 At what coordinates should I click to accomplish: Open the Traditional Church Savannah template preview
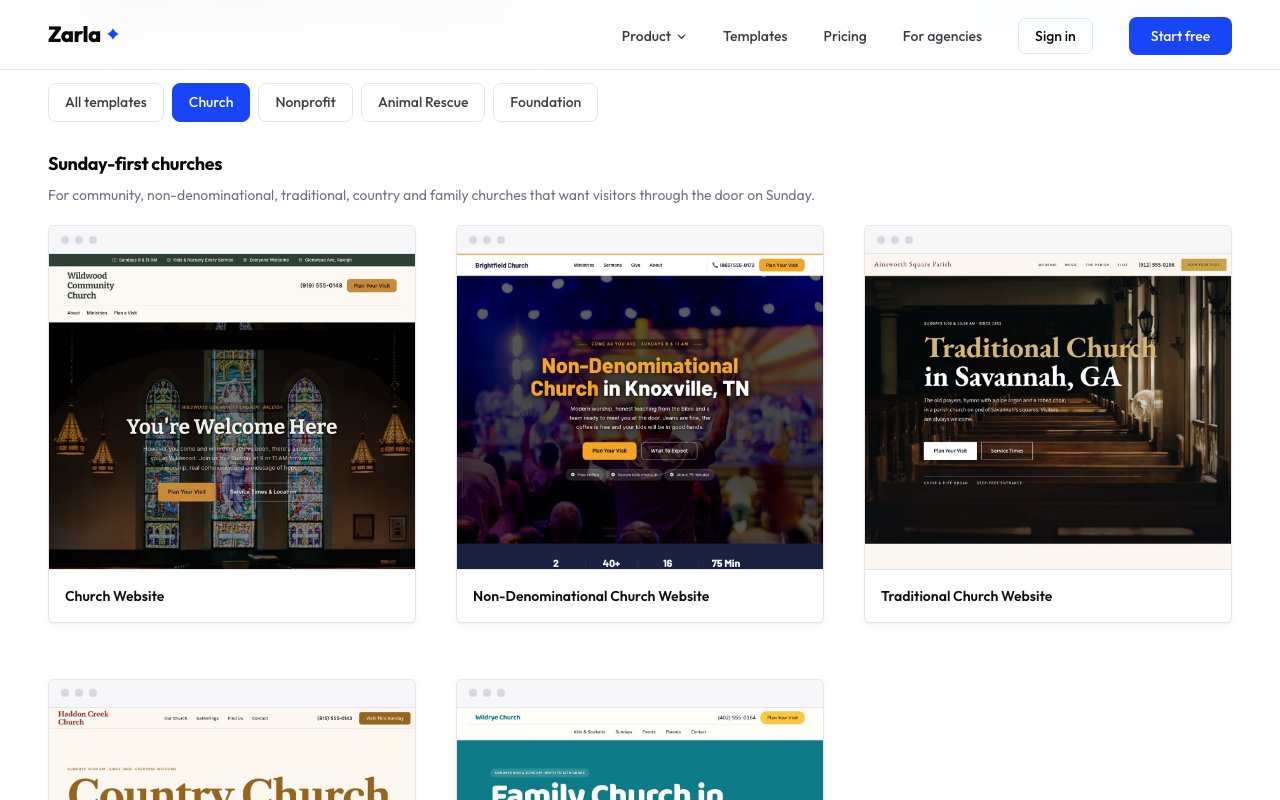(x=1048, y=411)
